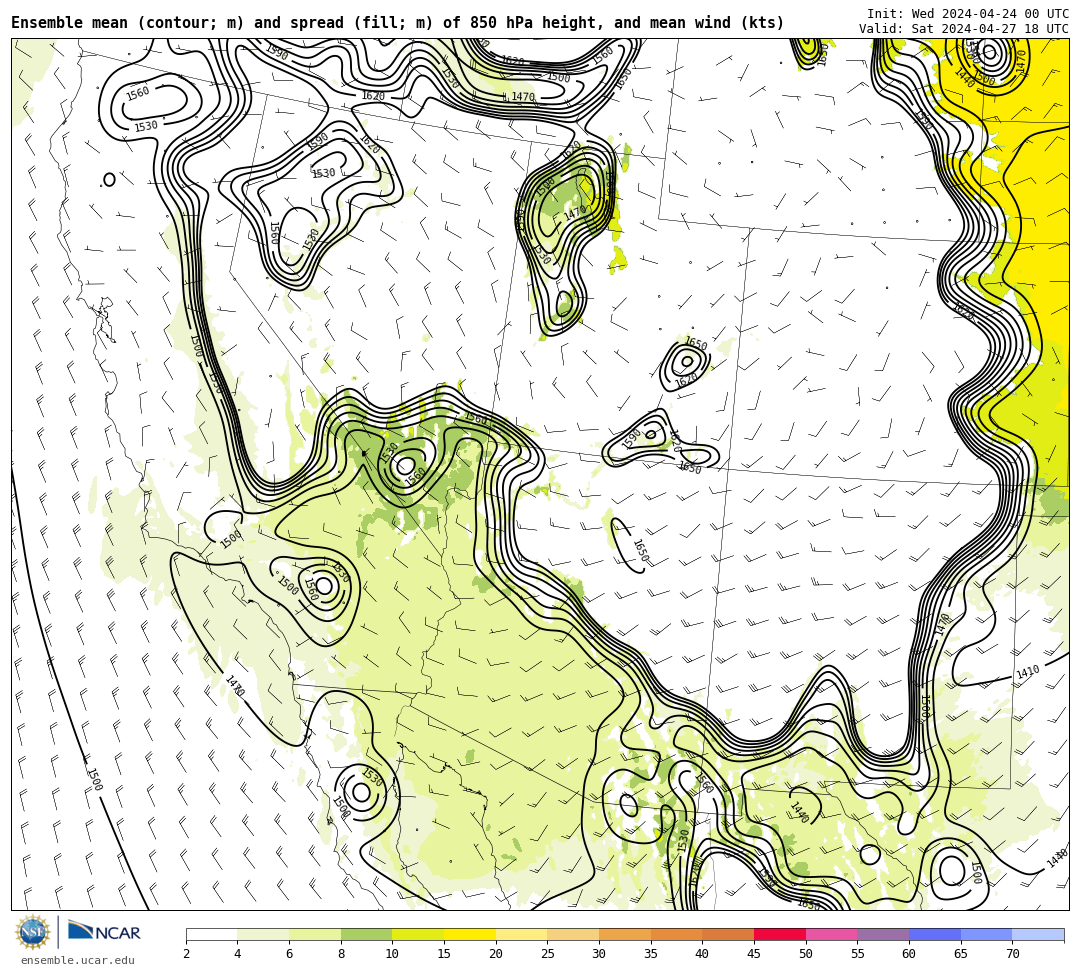Pick the yellow-green 10–15 m colorbar swatch

pyautogui.click(x=418, y=934)
